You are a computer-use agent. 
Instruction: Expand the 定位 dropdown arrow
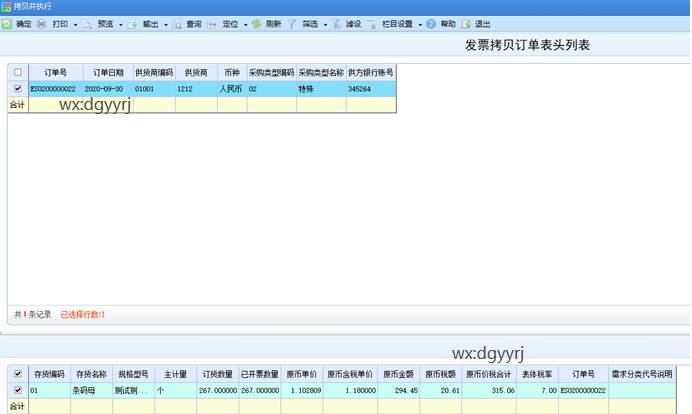pyautogui.click(x=245, y=24)
